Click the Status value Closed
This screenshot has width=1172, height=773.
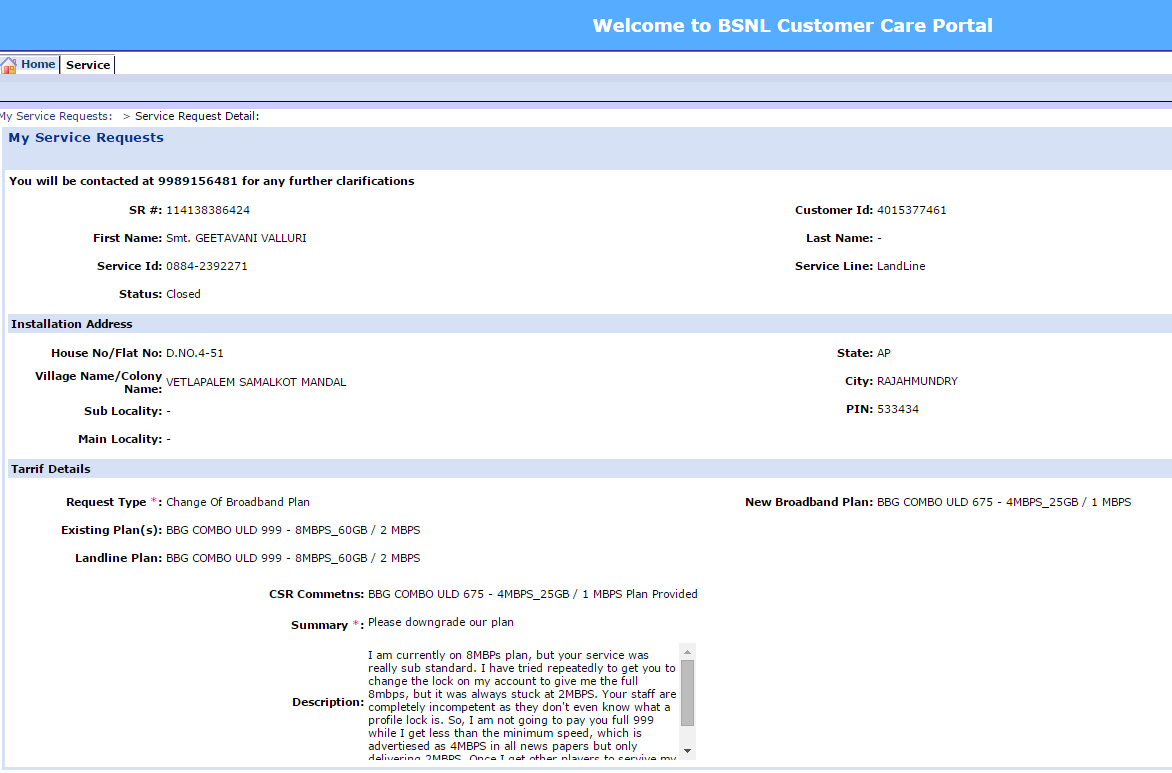(x=183, y=294)
